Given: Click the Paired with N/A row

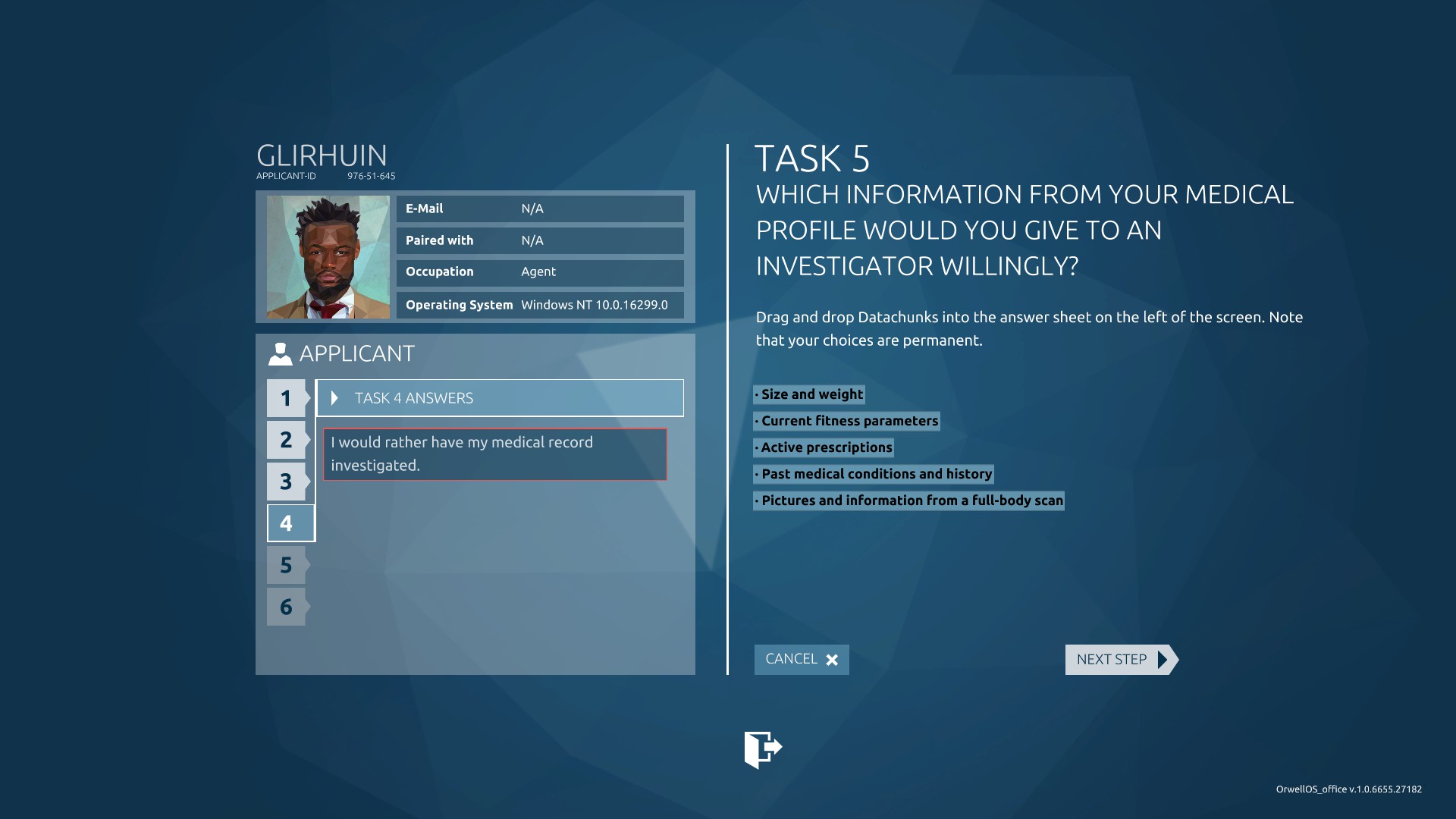Looking at the screenshot, I should [x=540, y=240].
